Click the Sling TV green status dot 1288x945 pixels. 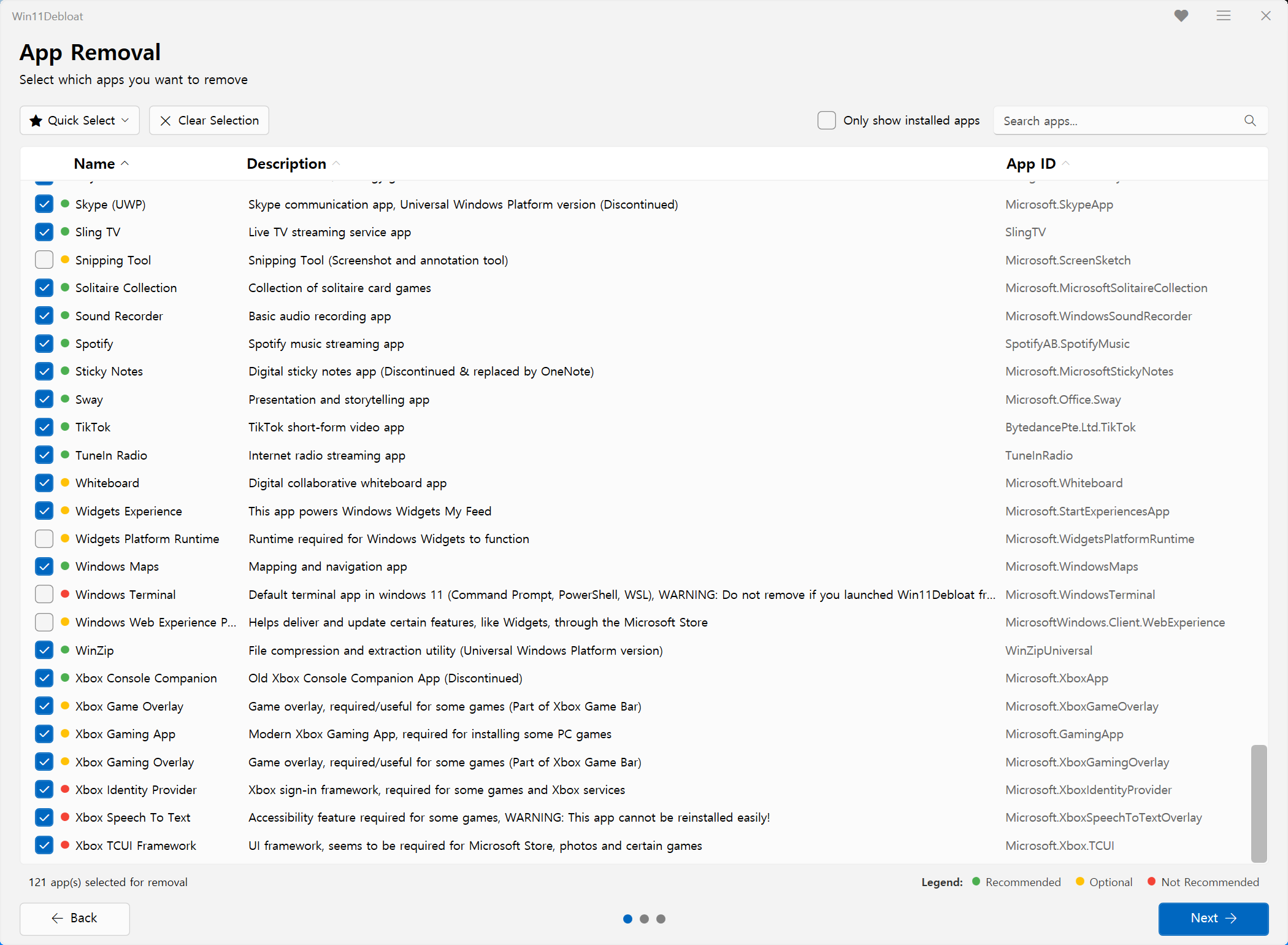pyautogui.click(x=65, y=231)
